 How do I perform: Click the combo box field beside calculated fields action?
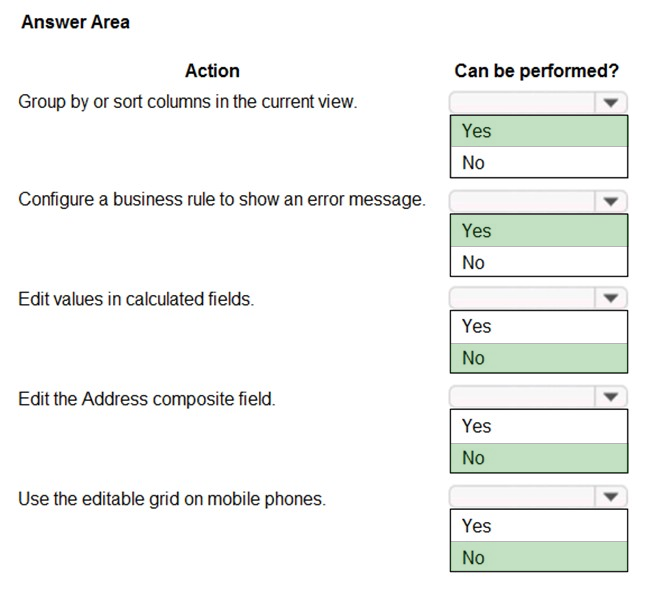(x=538, y=298)
